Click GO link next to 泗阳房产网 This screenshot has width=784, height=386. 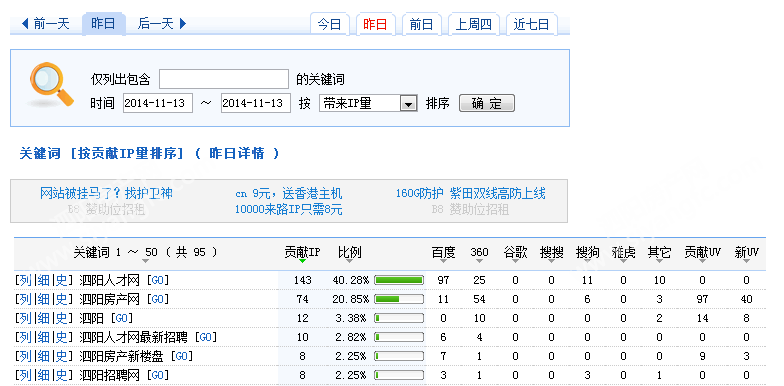(x=158, y=300)
